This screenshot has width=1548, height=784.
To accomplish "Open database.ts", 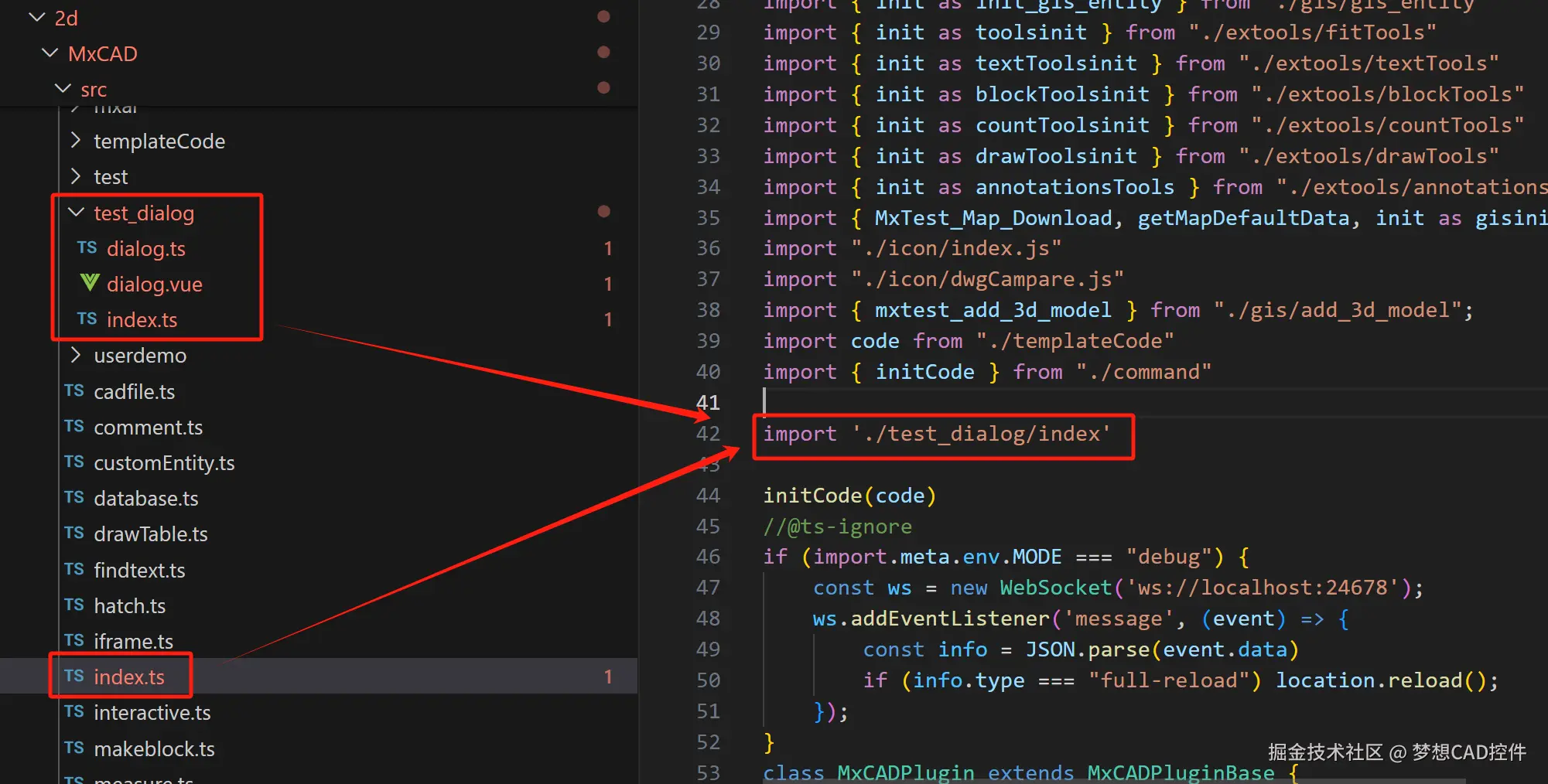I will point(145,498).
